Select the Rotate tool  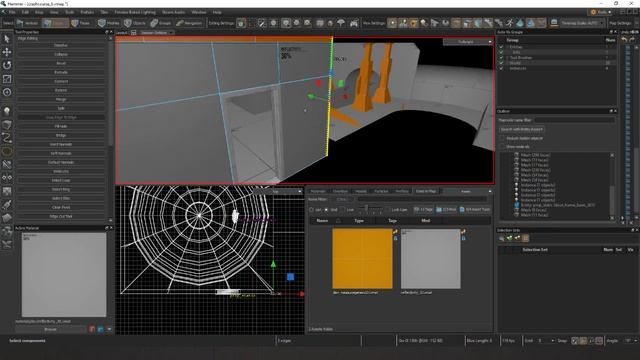pyautogui.click(x=7, y=65)
